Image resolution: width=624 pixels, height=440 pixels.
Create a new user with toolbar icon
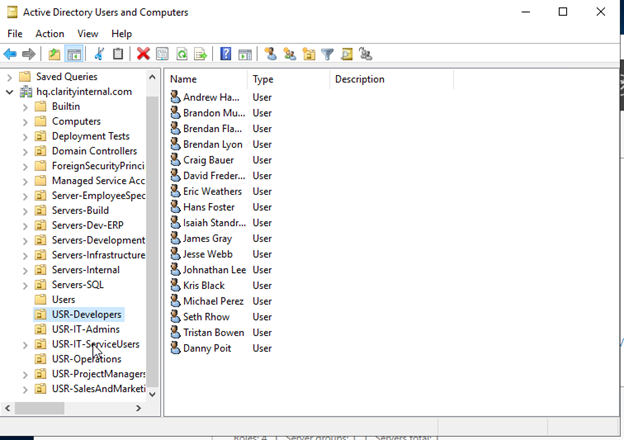[x=271, y=54]
